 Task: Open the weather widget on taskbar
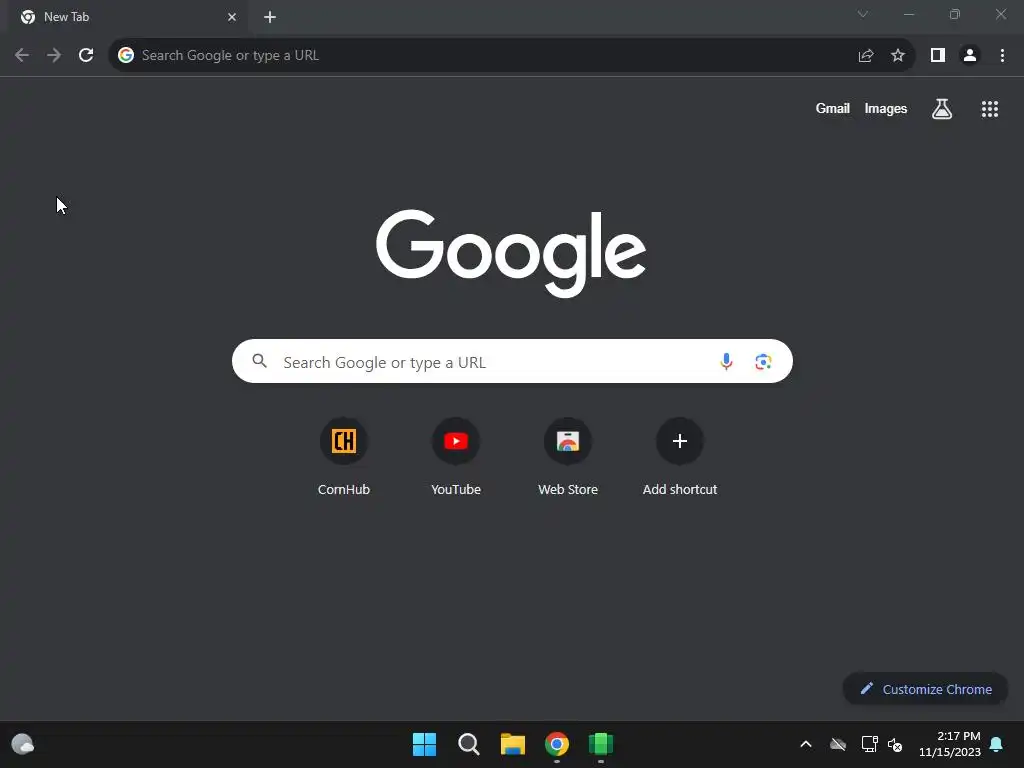pyautogui.click(x=23, y=744)
